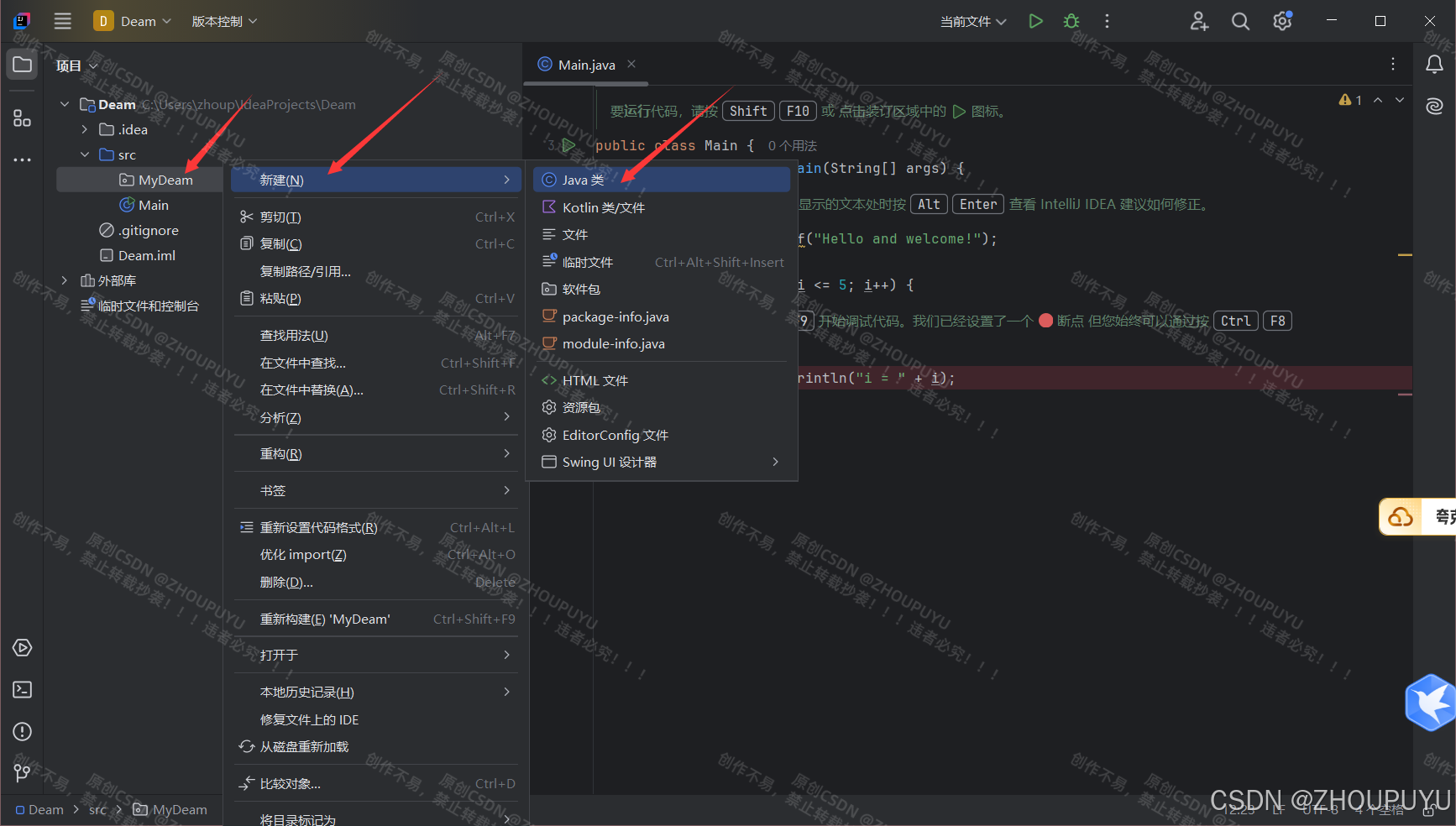Select 粘贴(P) from context menu
This screenshot has width=1456, height=826.
tap(376, 298)
